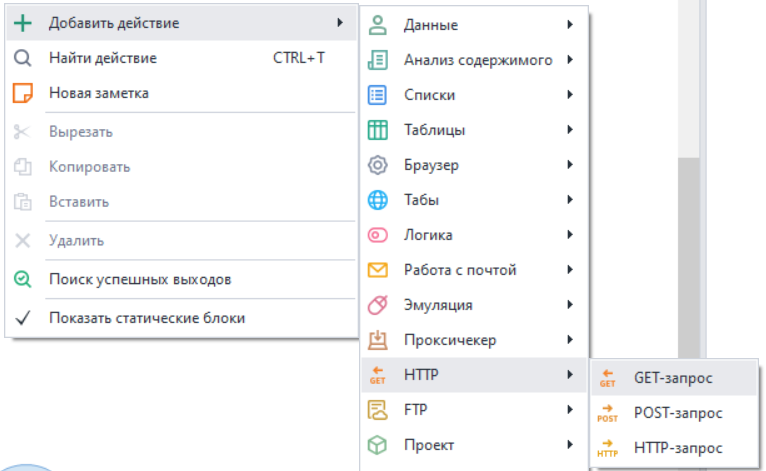Click the Данные person icon
766x471 pixels.
pos(377,25)
